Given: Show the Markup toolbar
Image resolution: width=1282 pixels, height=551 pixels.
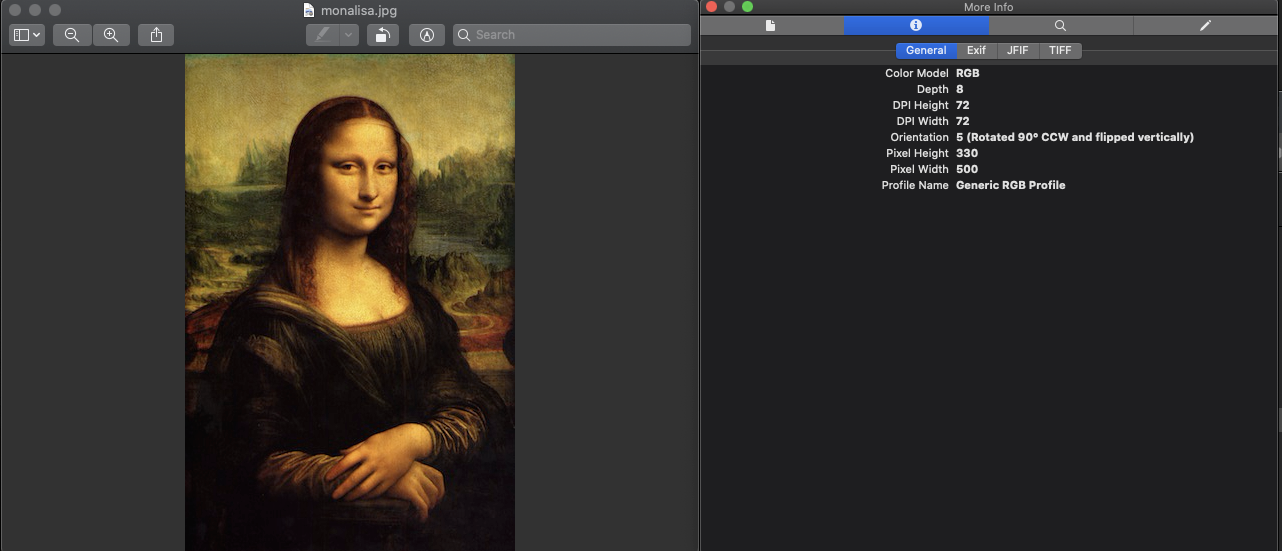Looking at the screenshot, I should tap(427, 35).
